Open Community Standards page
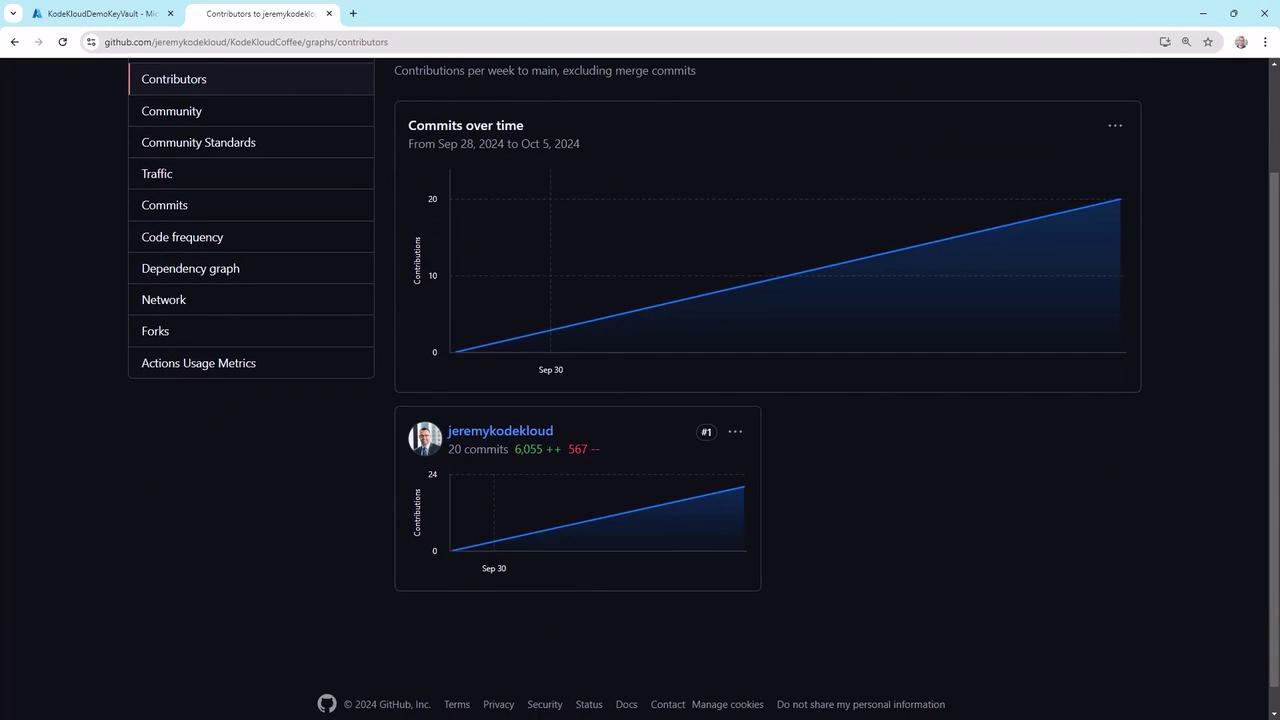The width and height of the screenshot is (1280, 720). coord(251,142)
